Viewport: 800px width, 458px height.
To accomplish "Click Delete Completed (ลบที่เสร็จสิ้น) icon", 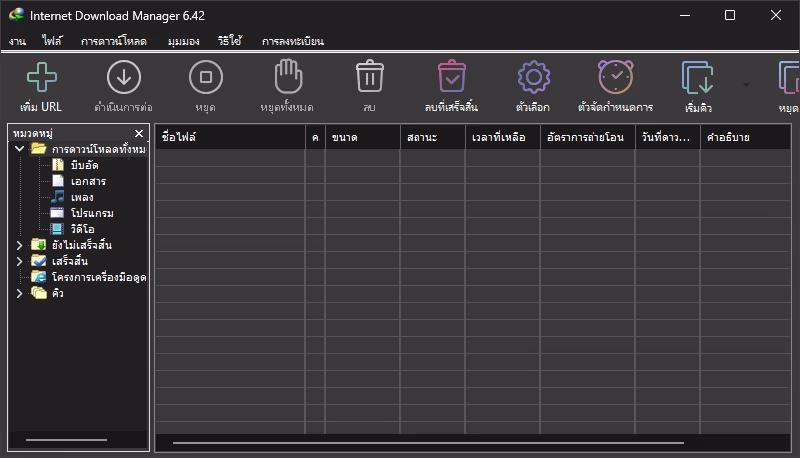I will tap(452, 77).
